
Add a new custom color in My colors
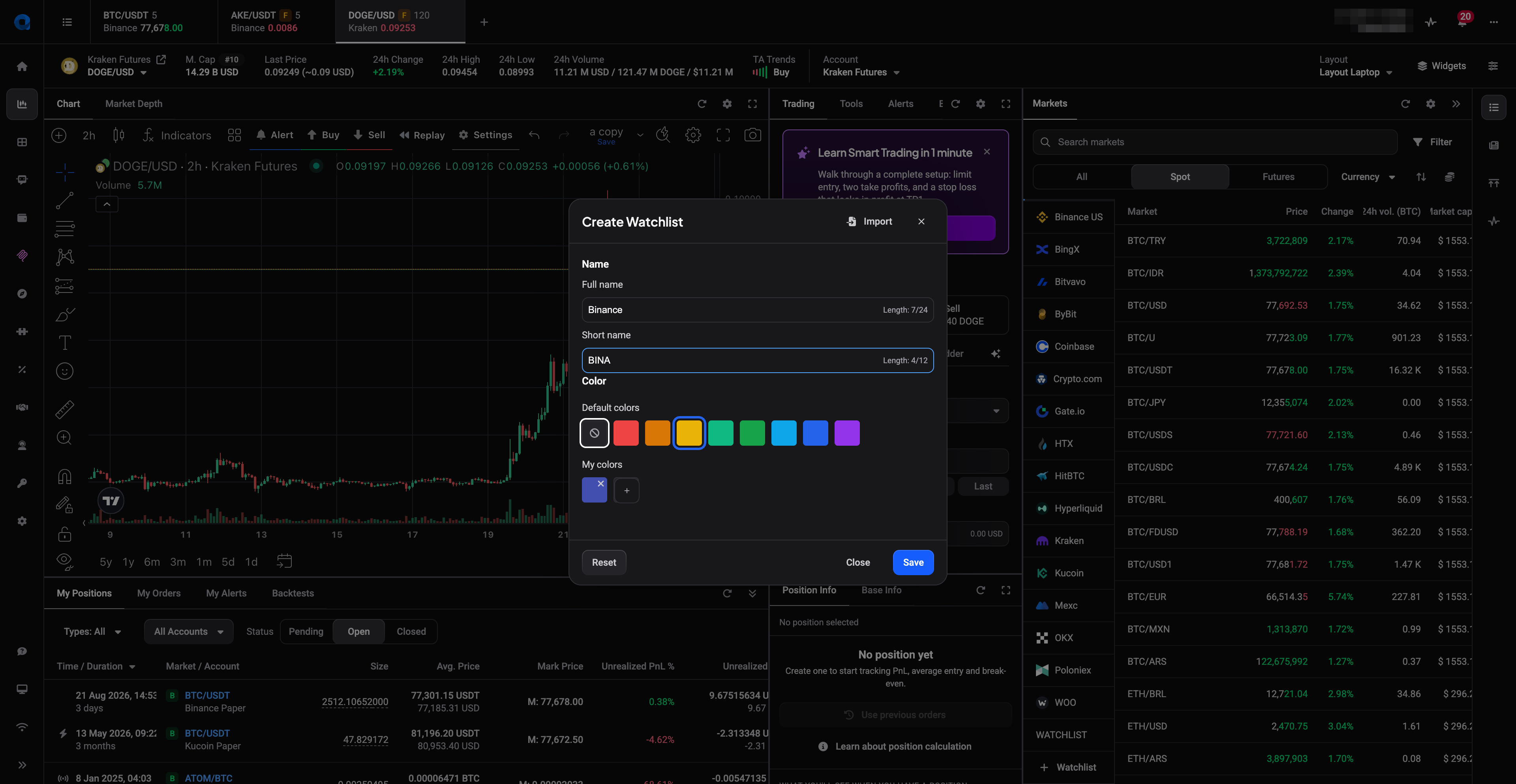point(626,490)
